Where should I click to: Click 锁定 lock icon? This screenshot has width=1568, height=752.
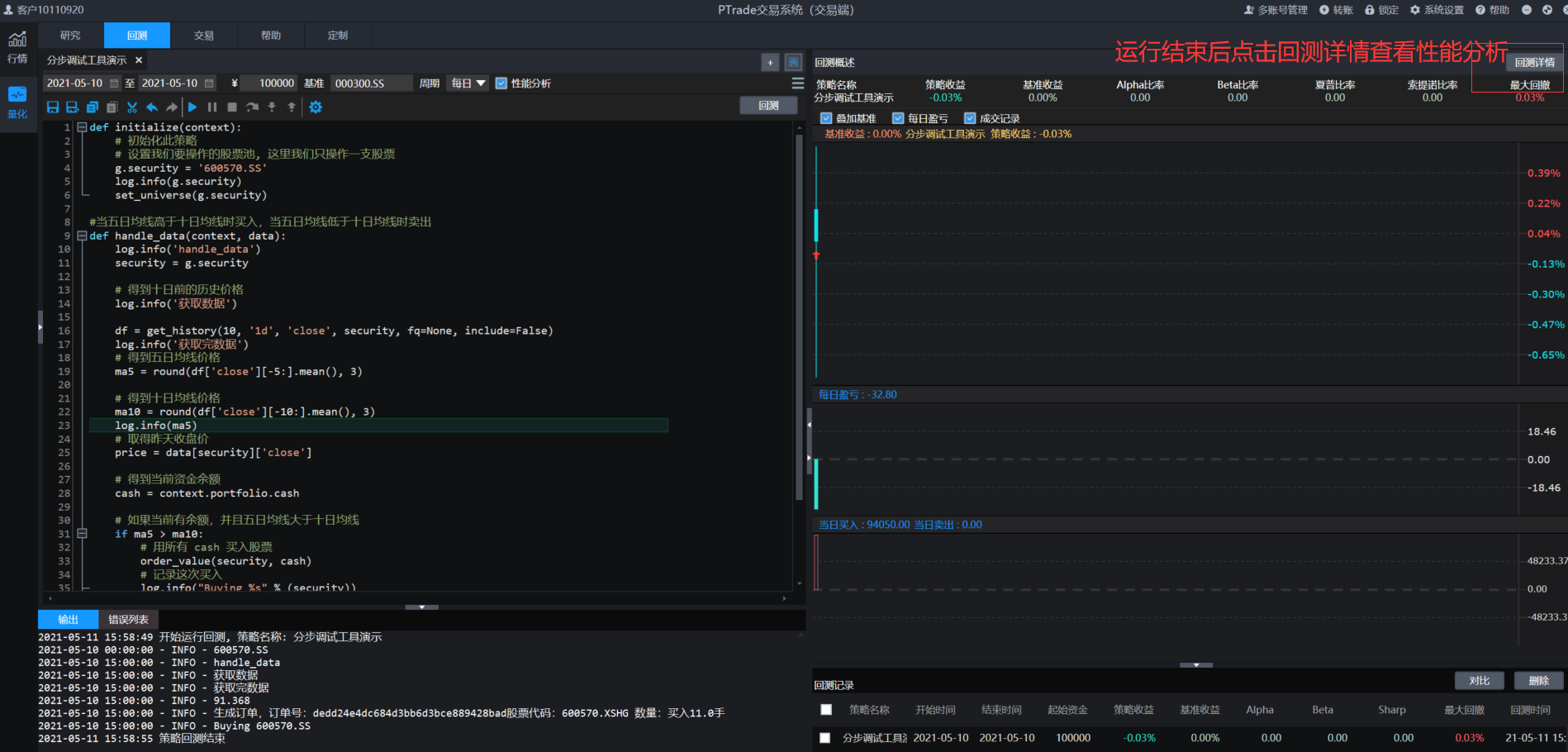coord(1381,10)
